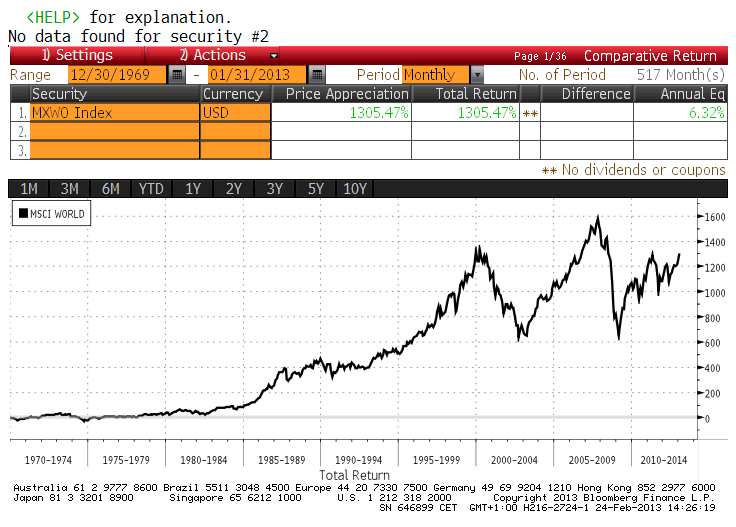The width and height of the screenshot is (736, 527).
Task: Open the Actions menu dropdown arrow
Action: pyautogui.click(x=274, y=56)
